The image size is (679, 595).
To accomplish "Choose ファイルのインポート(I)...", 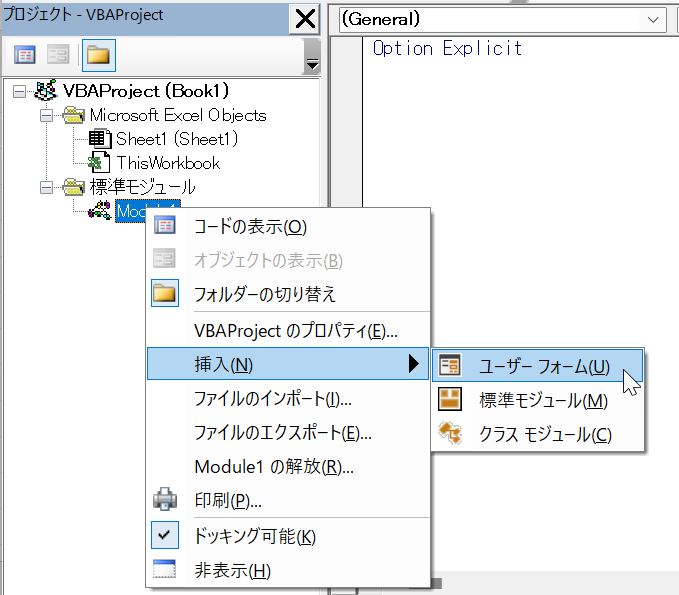I will coord(288,398).
